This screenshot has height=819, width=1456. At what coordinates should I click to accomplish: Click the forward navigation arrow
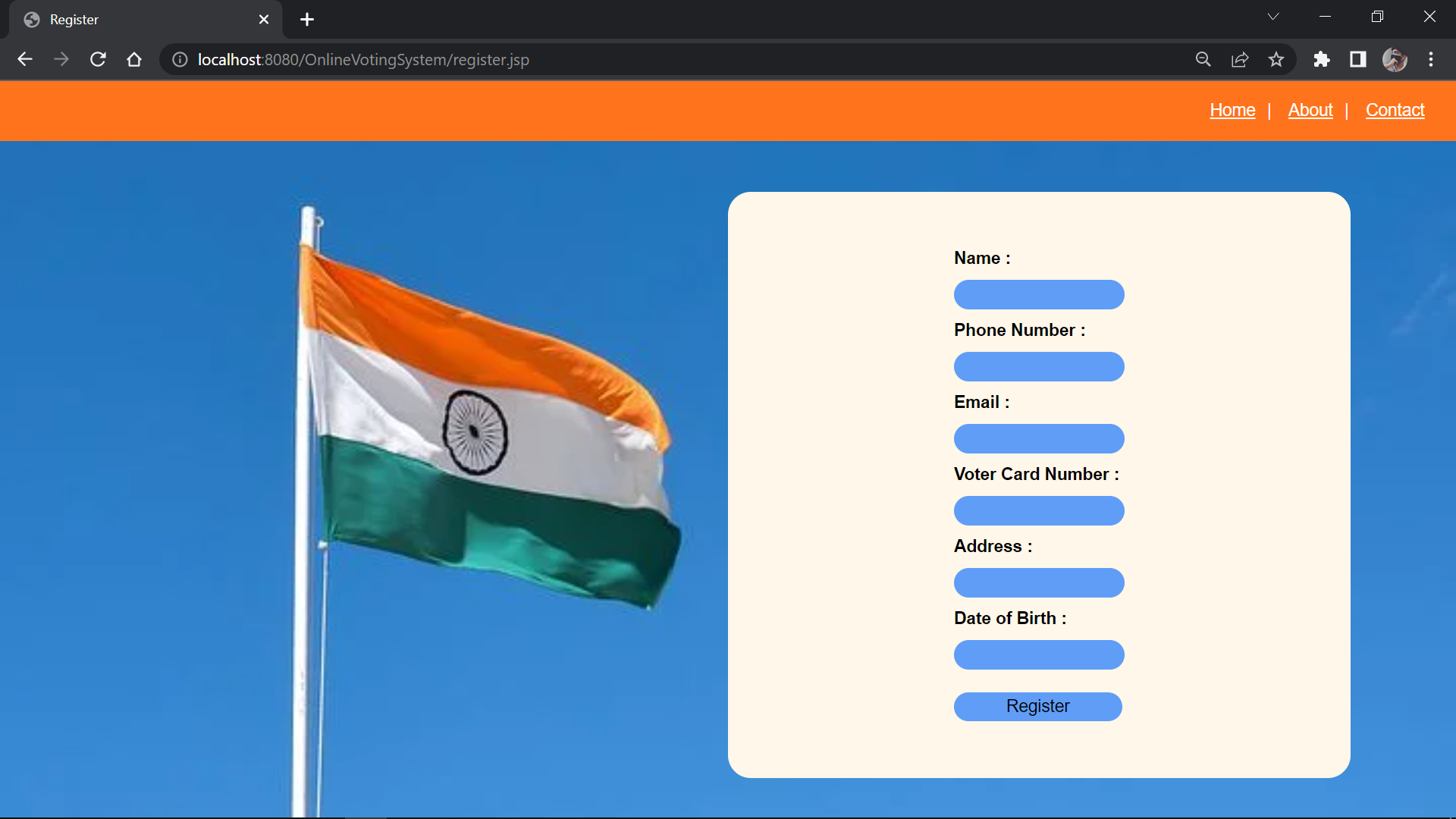61,59
